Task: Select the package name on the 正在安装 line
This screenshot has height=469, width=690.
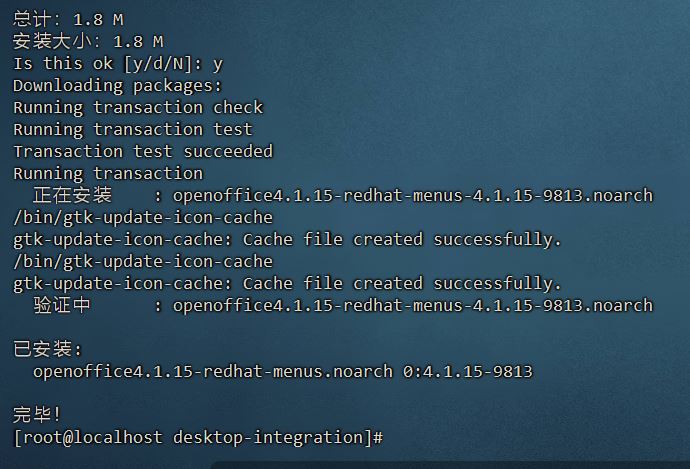Action: (413, 195)
